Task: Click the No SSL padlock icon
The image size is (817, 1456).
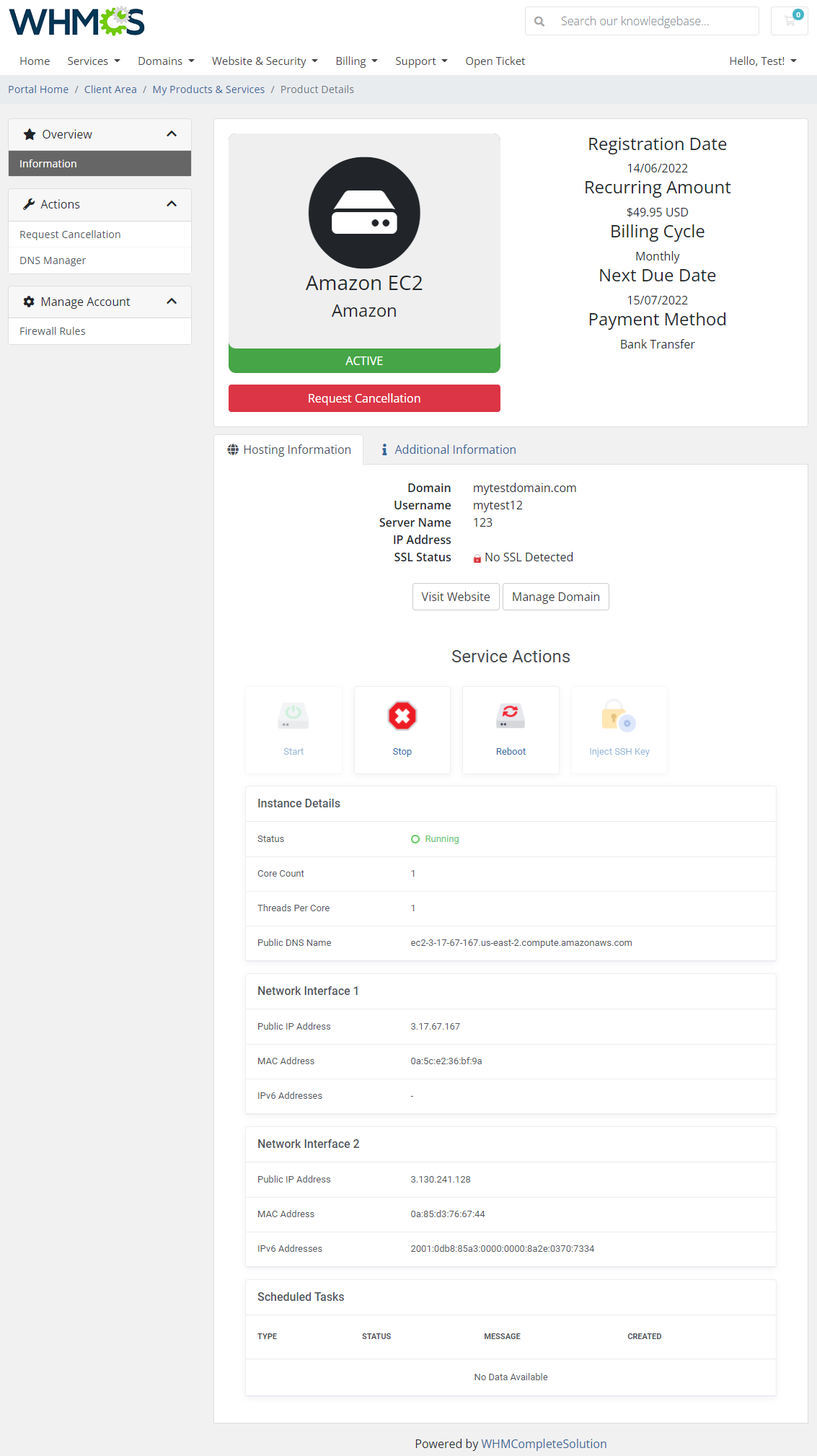Action: (x=477, y=558)
